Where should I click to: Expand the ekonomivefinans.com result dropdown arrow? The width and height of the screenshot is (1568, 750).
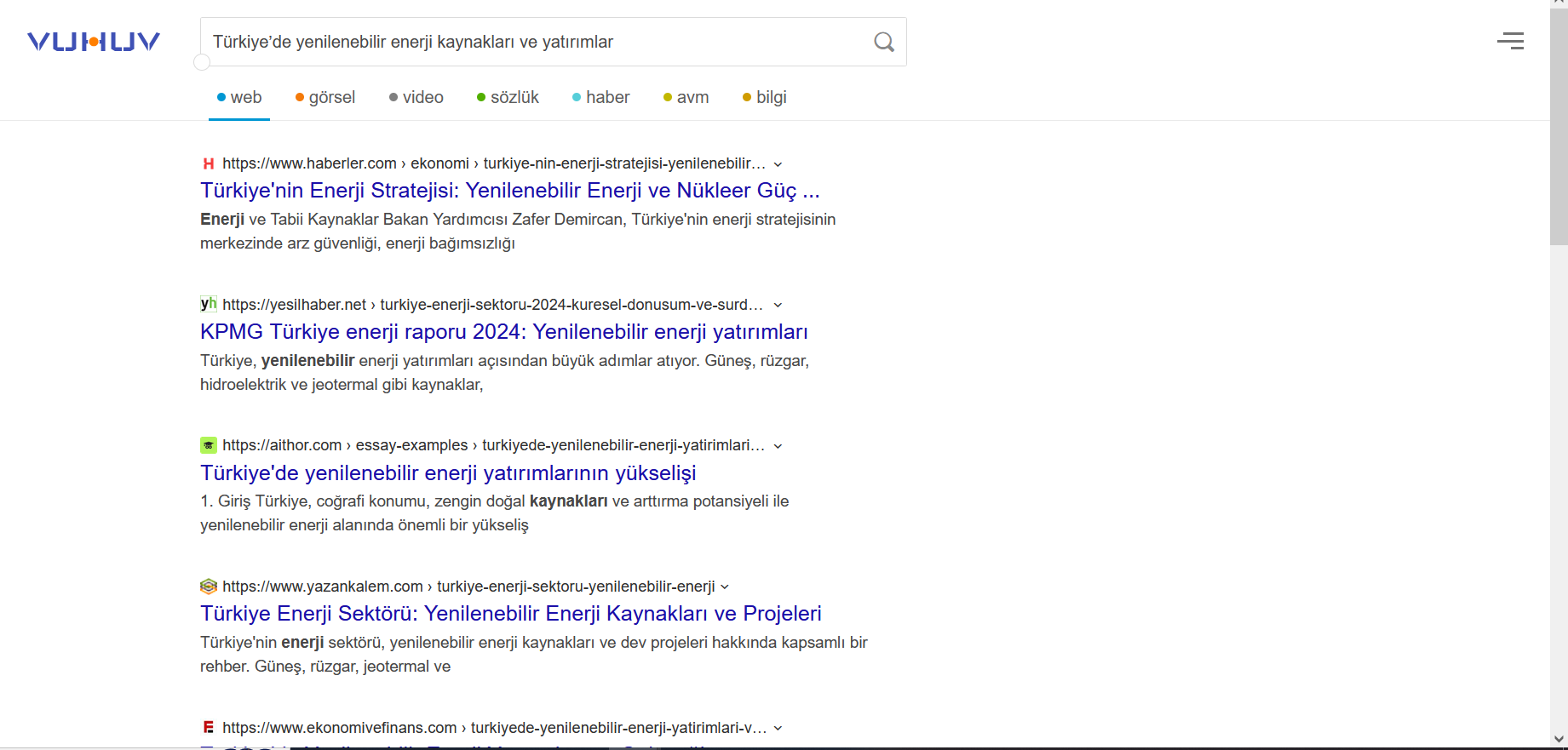[x=778, y=728]
